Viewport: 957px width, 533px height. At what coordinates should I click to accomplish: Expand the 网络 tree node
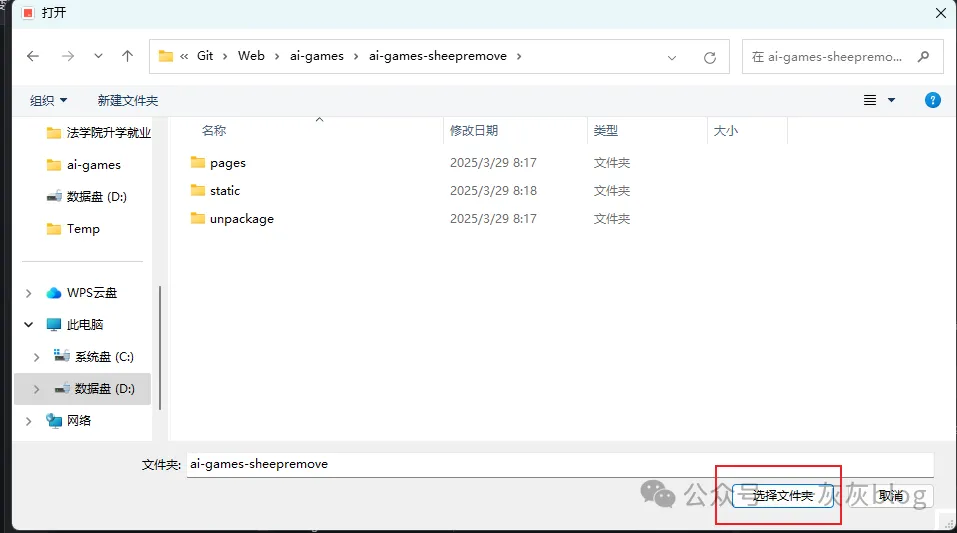(x=29, y=421)
